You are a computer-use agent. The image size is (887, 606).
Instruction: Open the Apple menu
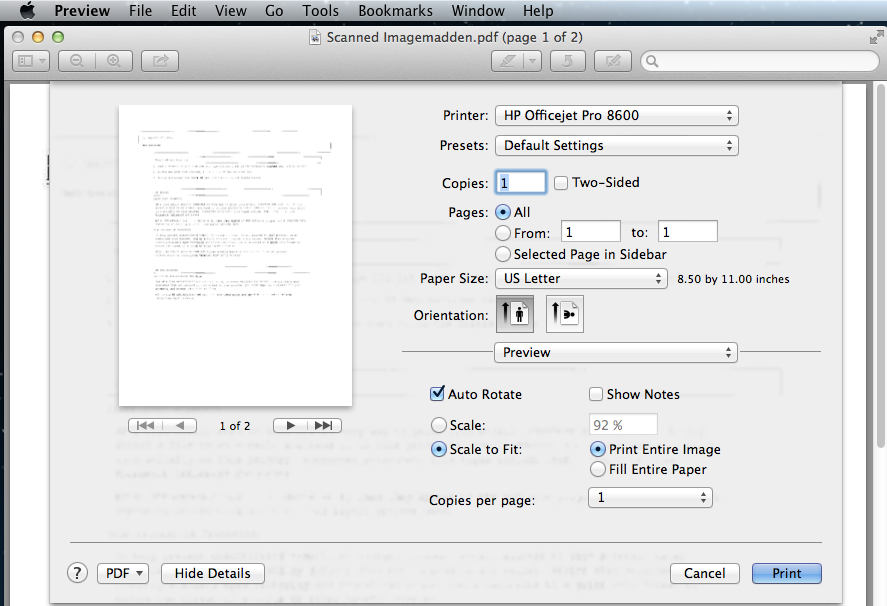[27, 11]
